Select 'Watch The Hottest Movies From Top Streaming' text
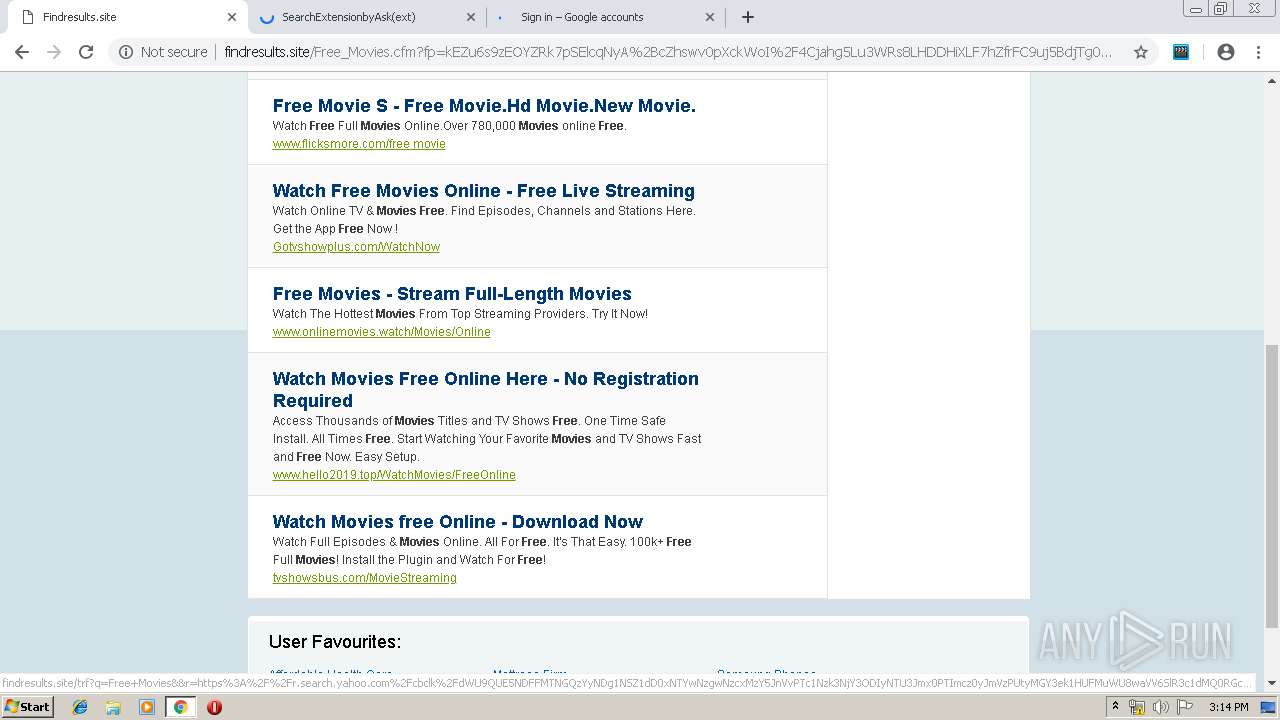The image size is (1280, 720). tap(460, 314)
